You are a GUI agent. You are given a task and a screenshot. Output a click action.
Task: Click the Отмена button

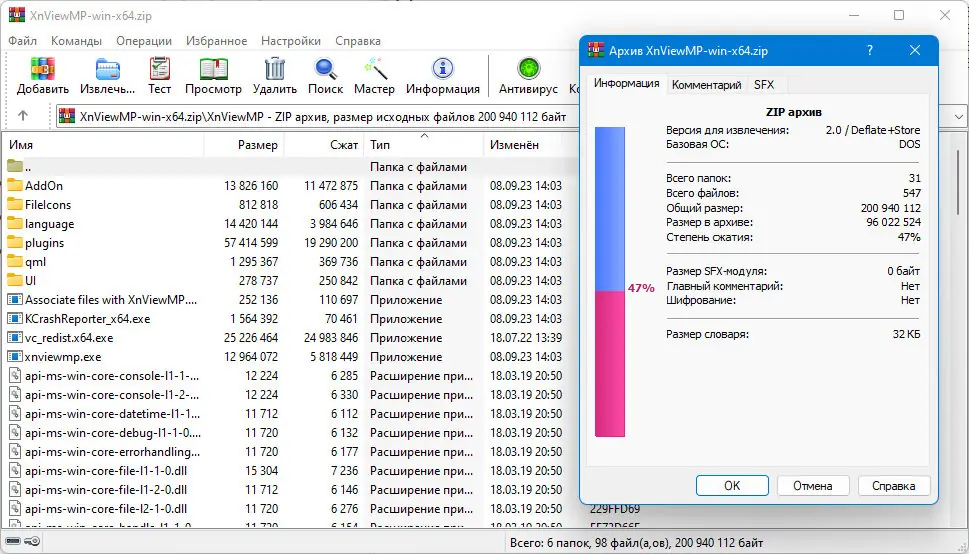click(x=813, y=485)
